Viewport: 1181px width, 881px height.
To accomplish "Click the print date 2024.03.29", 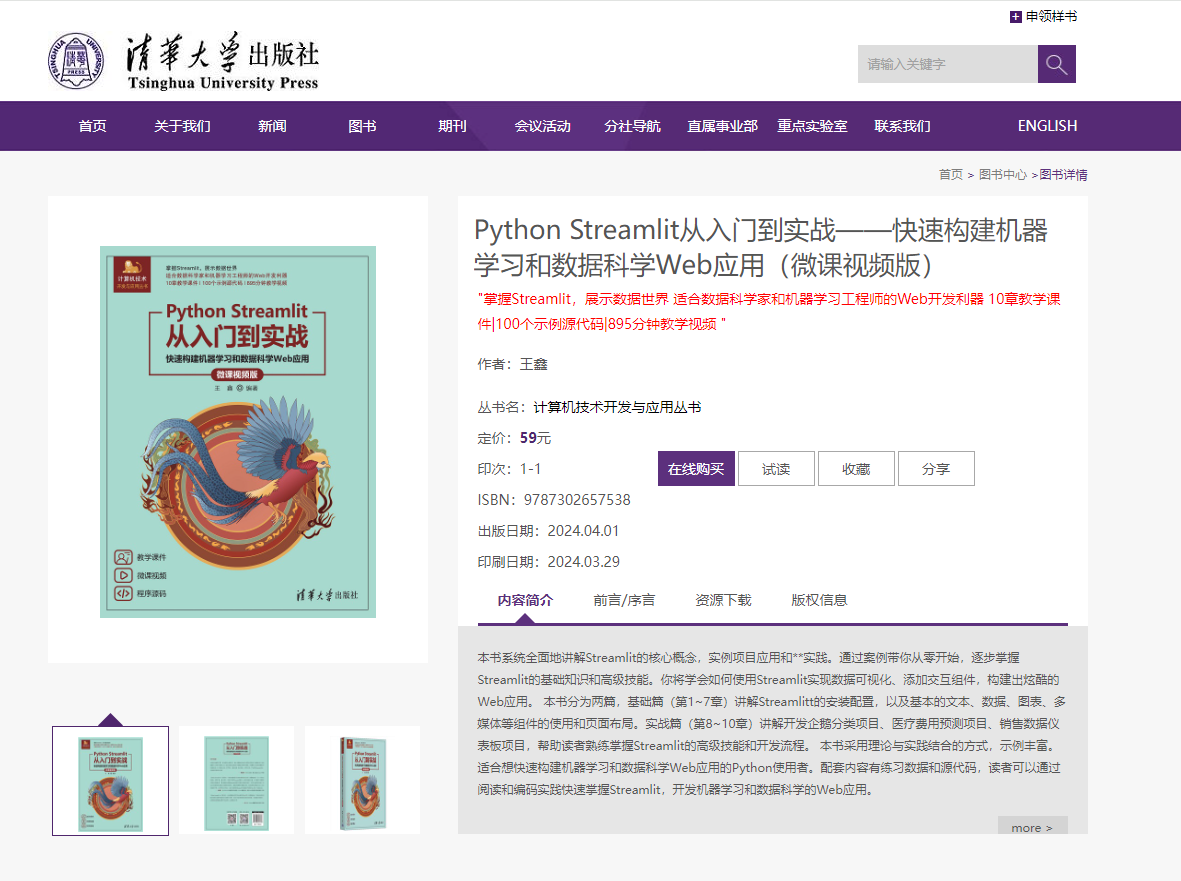I will click(x=584, y=562).
